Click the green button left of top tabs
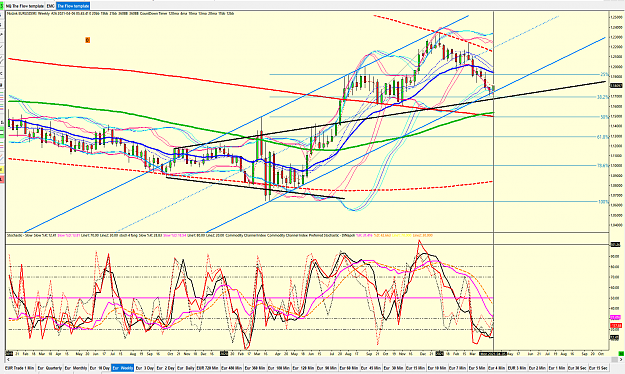The width and height of the screenshot is (625, 374). [x=2, y=6]
